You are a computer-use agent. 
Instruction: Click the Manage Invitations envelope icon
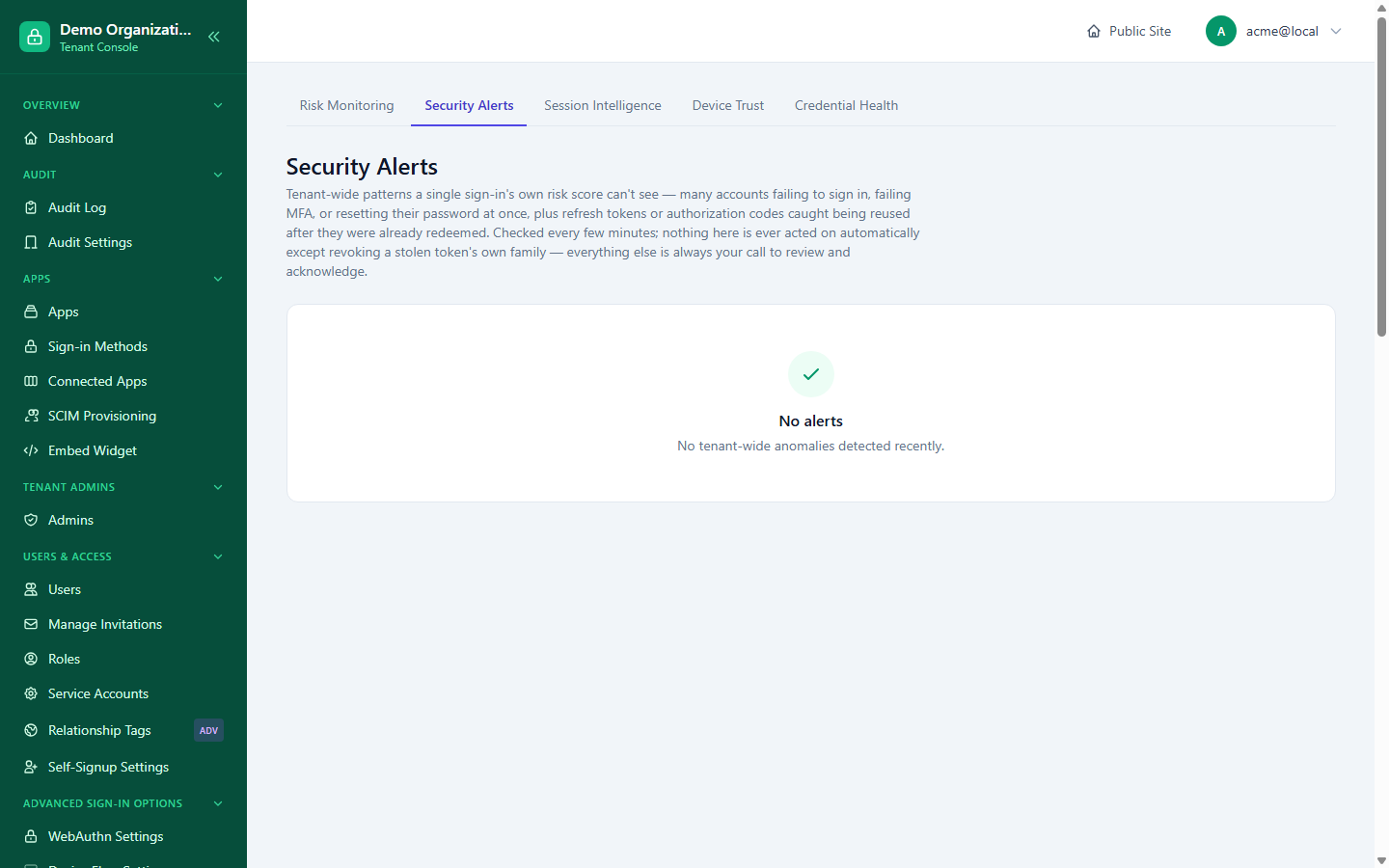(x=31, y=624)
